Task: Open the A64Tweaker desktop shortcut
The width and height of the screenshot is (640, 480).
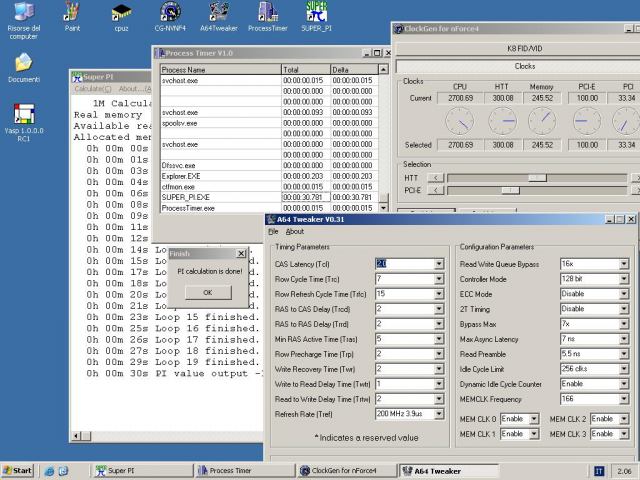Action: pyautogui.click(x=219, y=17)
